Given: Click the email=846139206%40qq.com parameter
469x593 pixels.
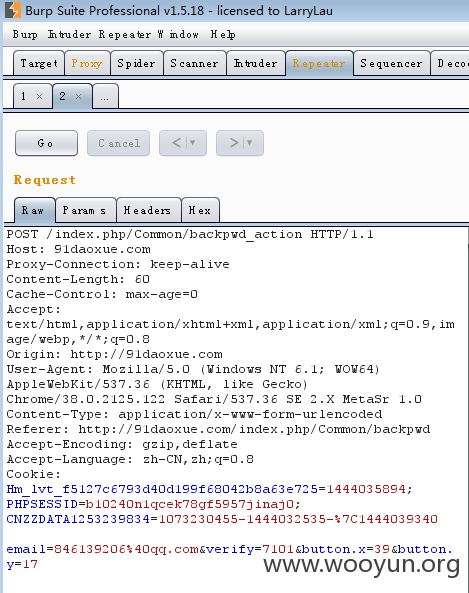Looking at the screenshot, I should click(102, 549).
